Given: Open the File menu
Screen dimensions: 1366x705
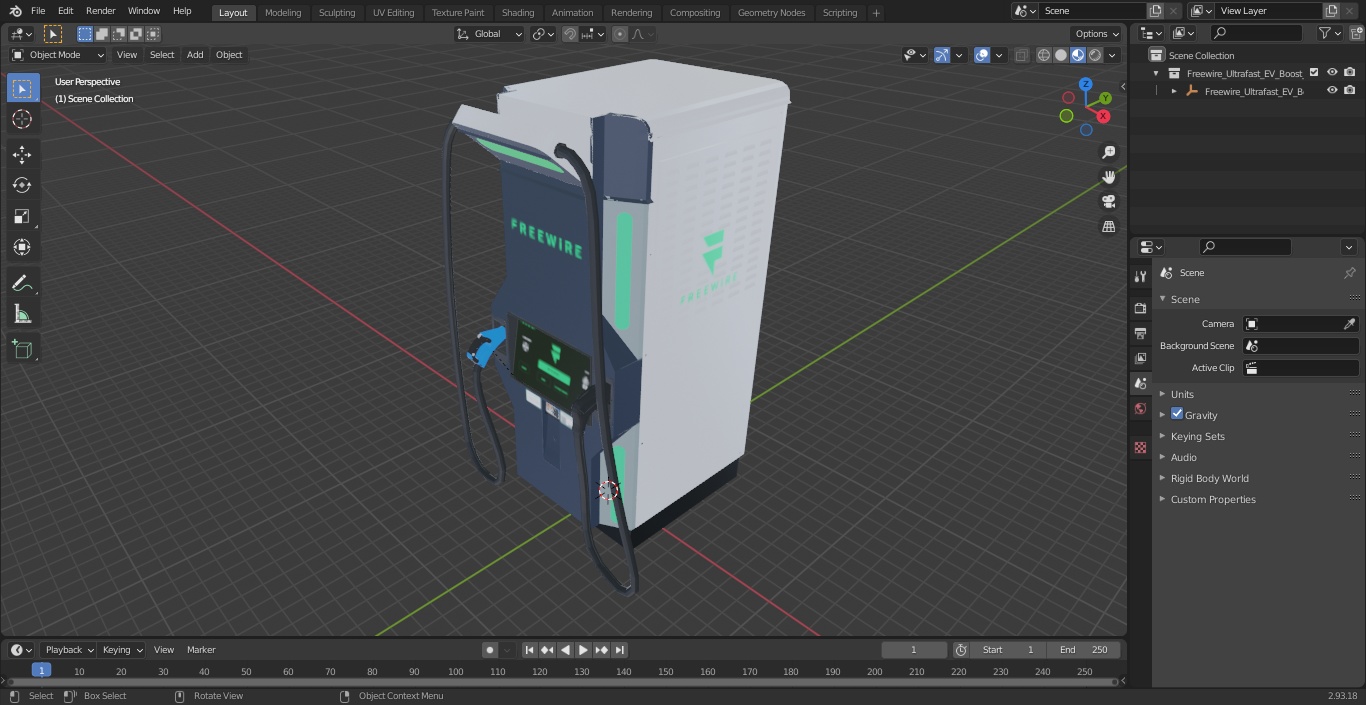Looking at the screenshot, I should coord(38,11).
